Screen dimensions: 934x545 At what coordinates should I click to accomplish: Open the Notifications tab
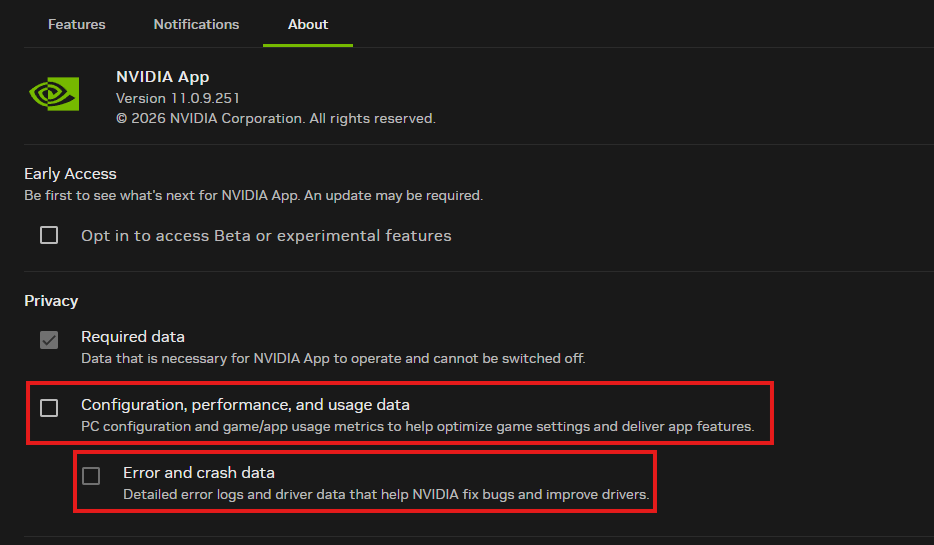pos(196,24)
